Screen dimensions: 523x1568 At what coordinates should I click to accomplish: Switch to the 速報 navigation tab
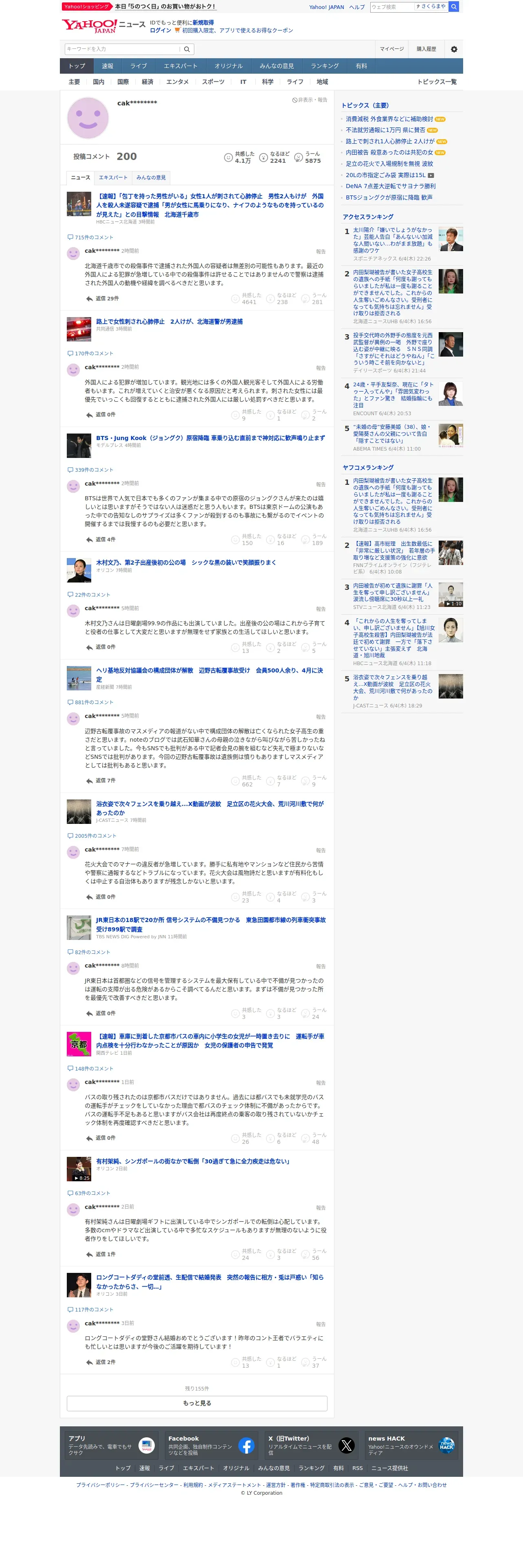[x=108, y=66]
